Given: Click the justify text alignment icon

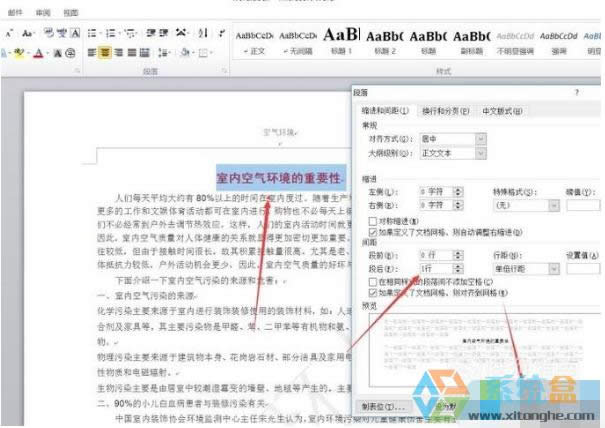Looking at the screenshot, I should tap(133, 52).
